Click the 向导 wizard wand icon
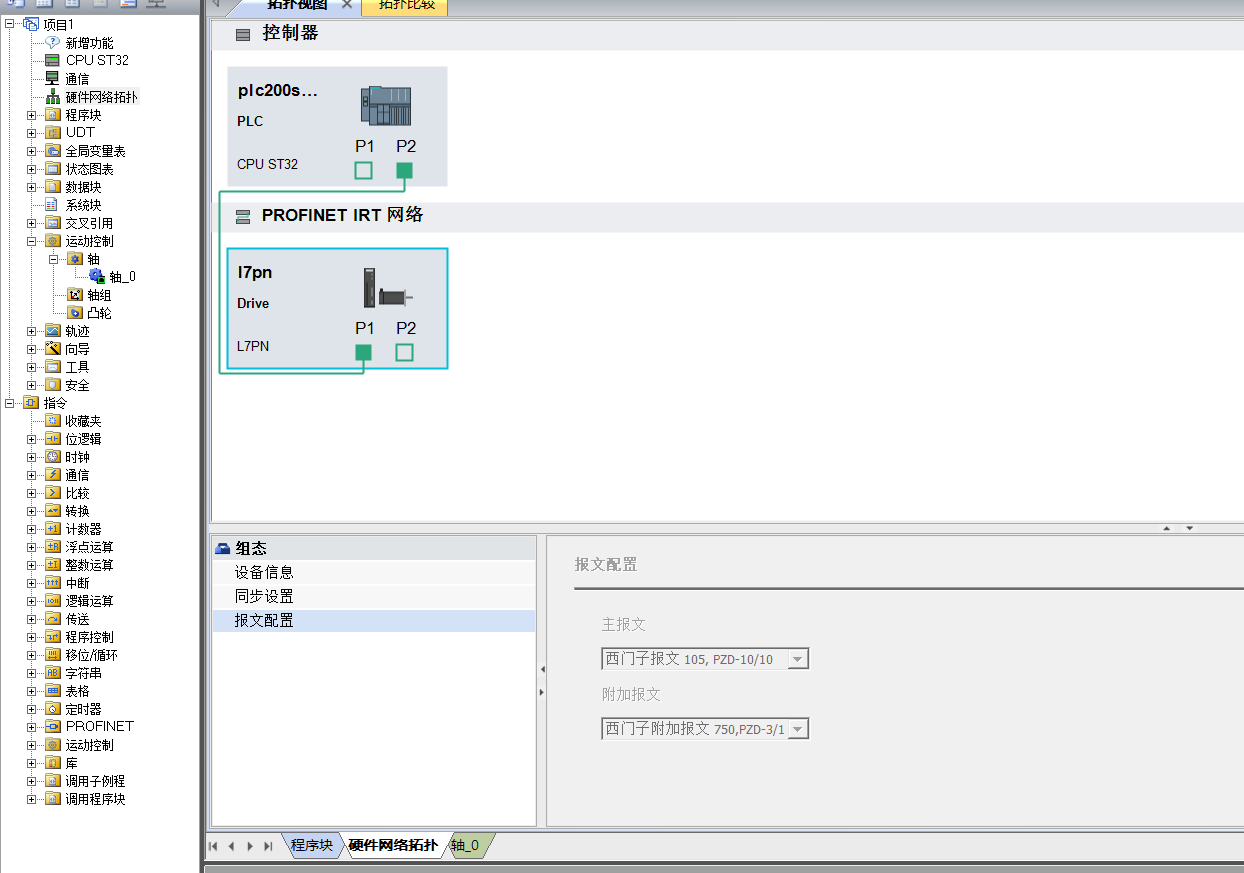Screen dimensions: 1244x873 click(x=53, y=348)
